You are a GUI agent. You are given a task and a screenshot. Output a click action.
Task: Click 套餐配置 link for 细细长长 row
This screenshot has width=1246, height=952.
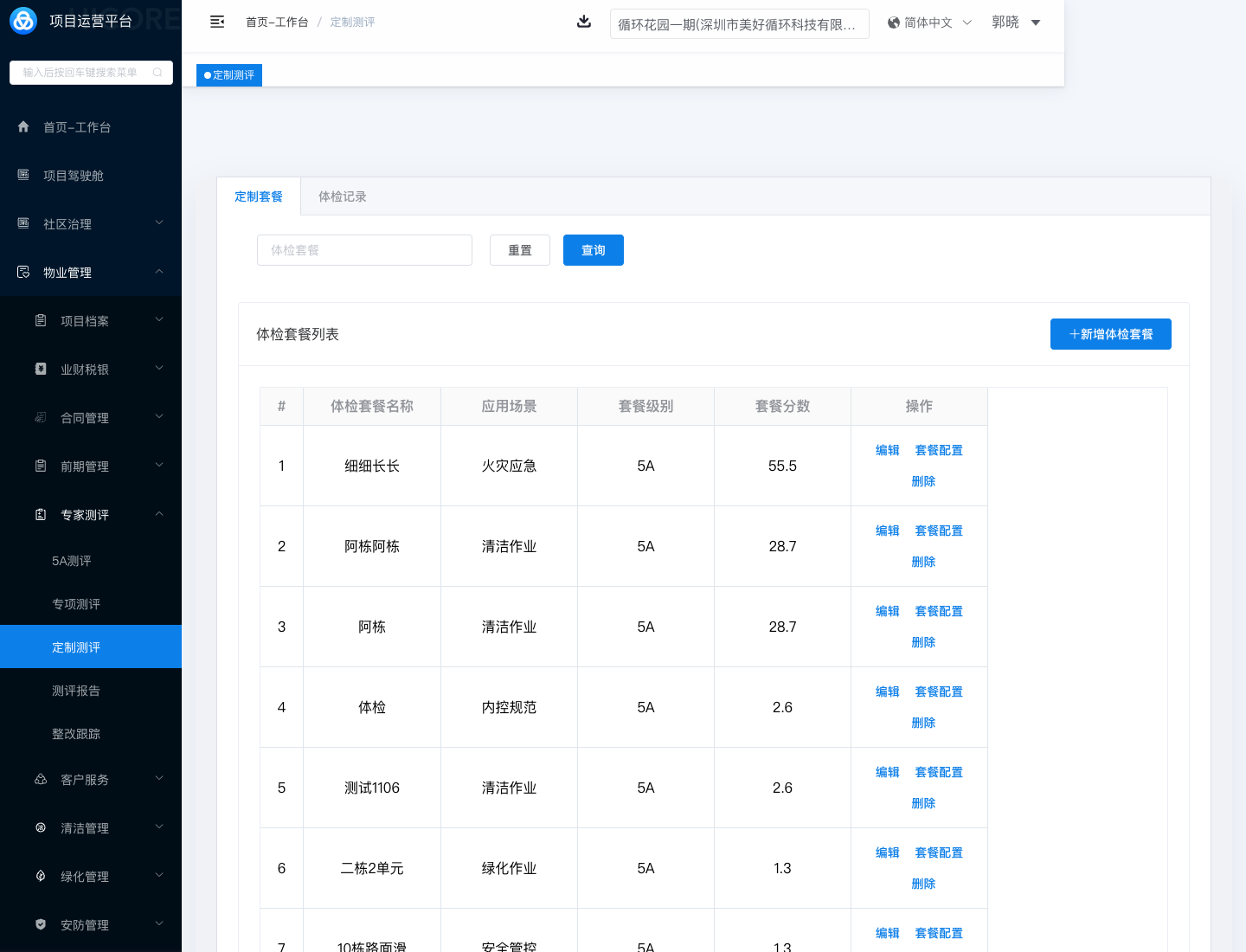939,450
